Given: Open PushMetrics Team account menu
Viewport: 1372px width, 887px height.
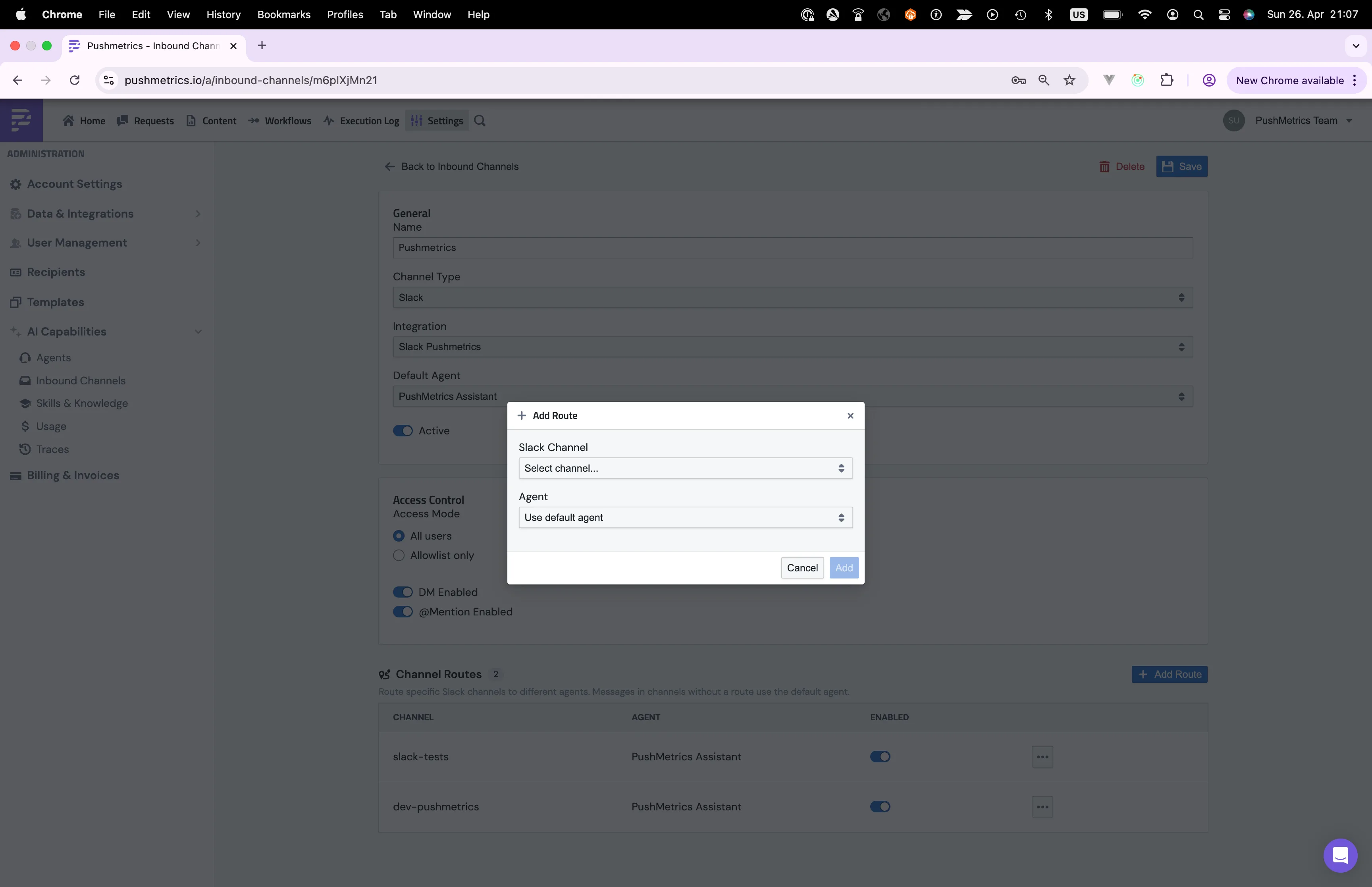Looking at the screenshot, I should (1287, 120).
